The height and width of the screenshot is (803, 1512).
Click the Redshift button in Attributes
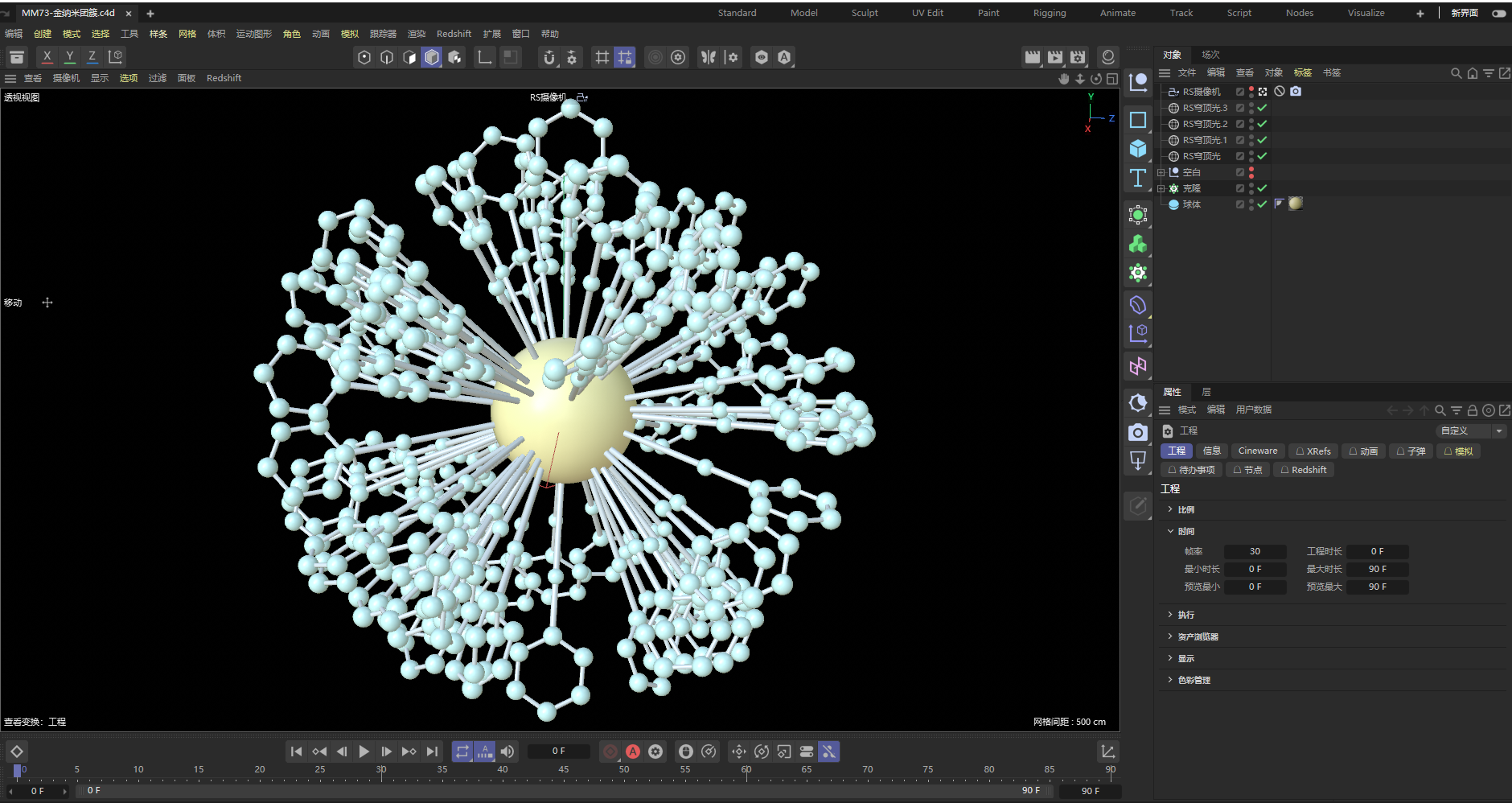tap(1304, 470)
